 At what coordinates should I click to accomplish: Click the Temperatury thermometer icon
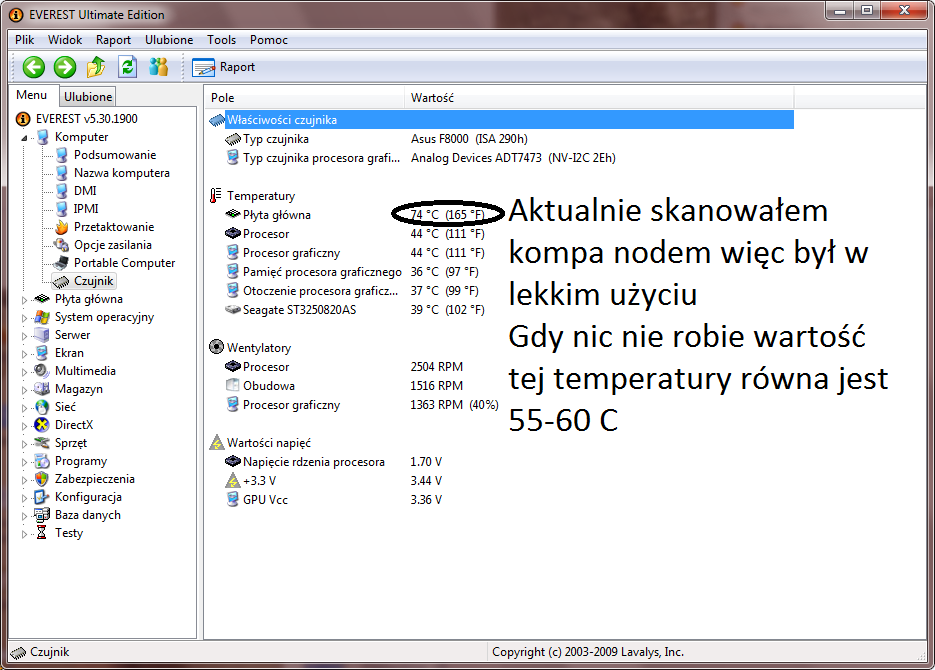coord(216,196)
